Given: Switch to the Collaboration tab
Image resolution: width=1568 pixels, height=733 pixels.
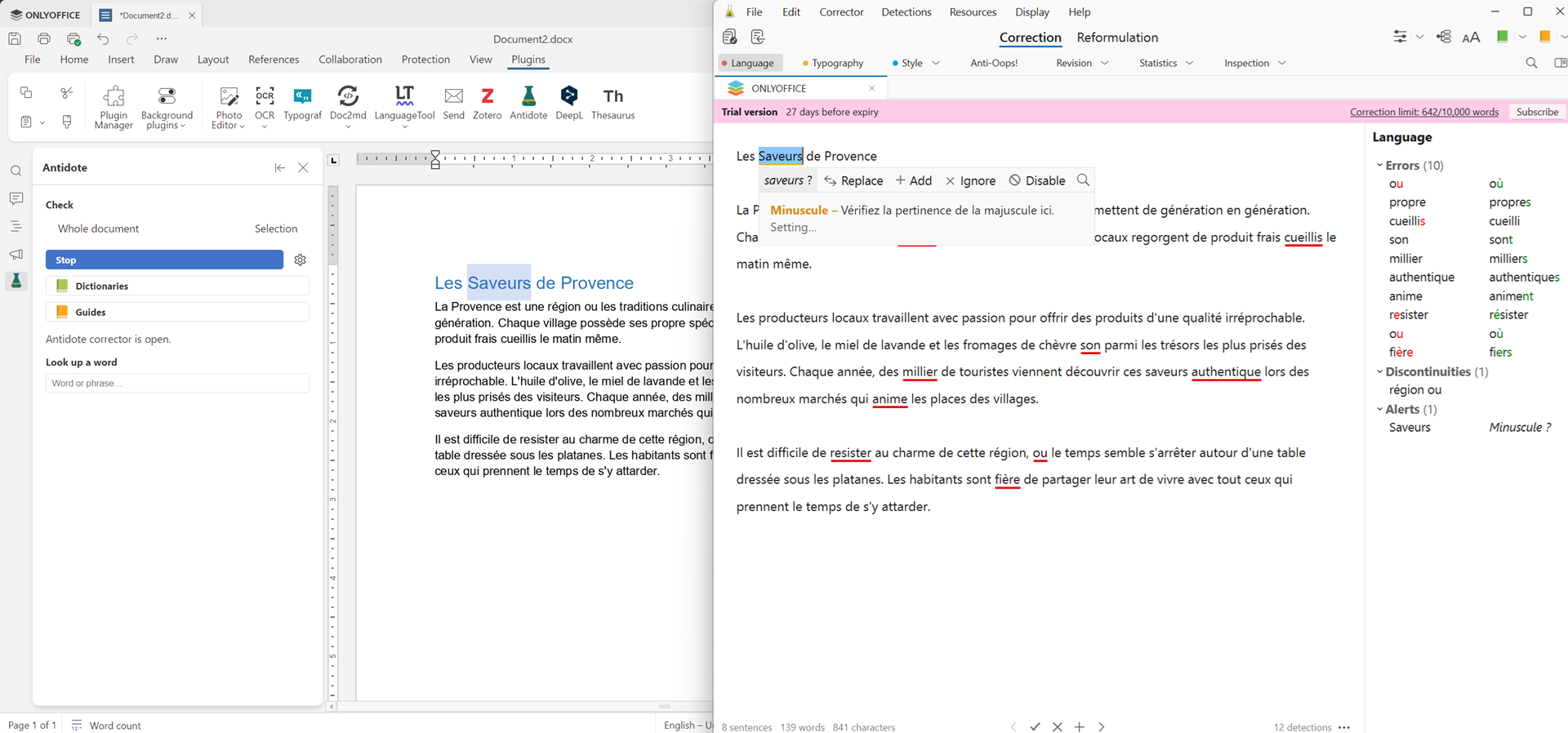Looking at the screenshot, I should pos(350,60).
